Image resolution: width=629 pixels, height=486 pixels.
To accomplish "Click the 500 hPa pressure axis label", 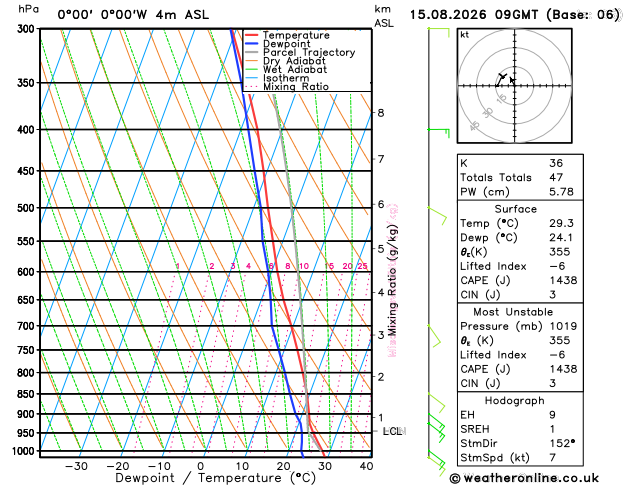I will pyautogui.click(x=28, y=208).
